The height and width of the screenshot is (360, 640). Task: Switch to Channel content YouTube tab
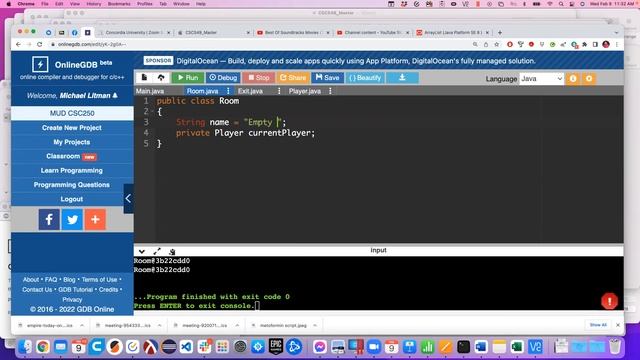click(x=373, y=32)
